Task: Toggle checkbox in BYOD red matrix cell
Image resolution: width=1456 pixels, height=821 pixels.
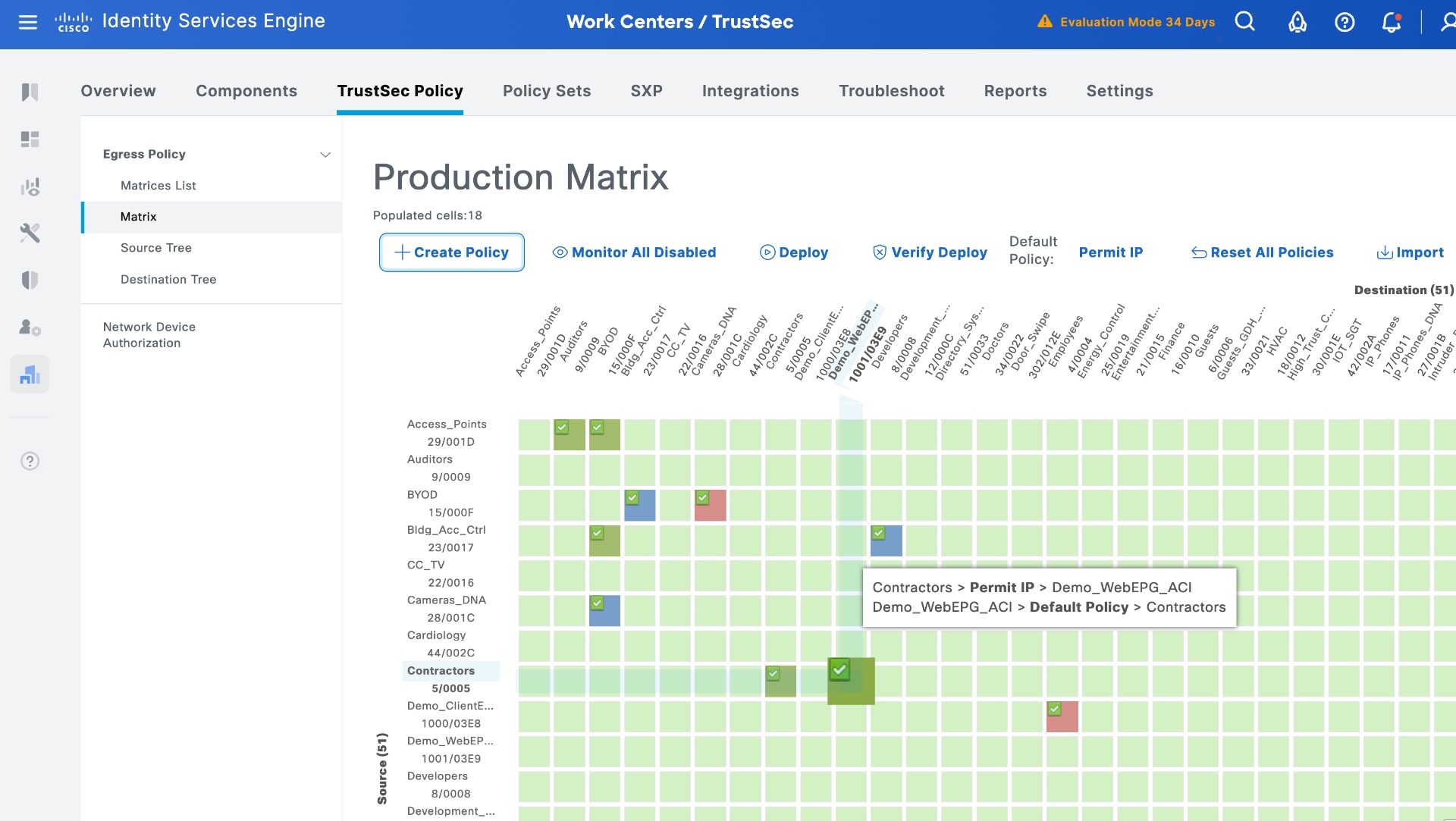Action: coord(702,498)
